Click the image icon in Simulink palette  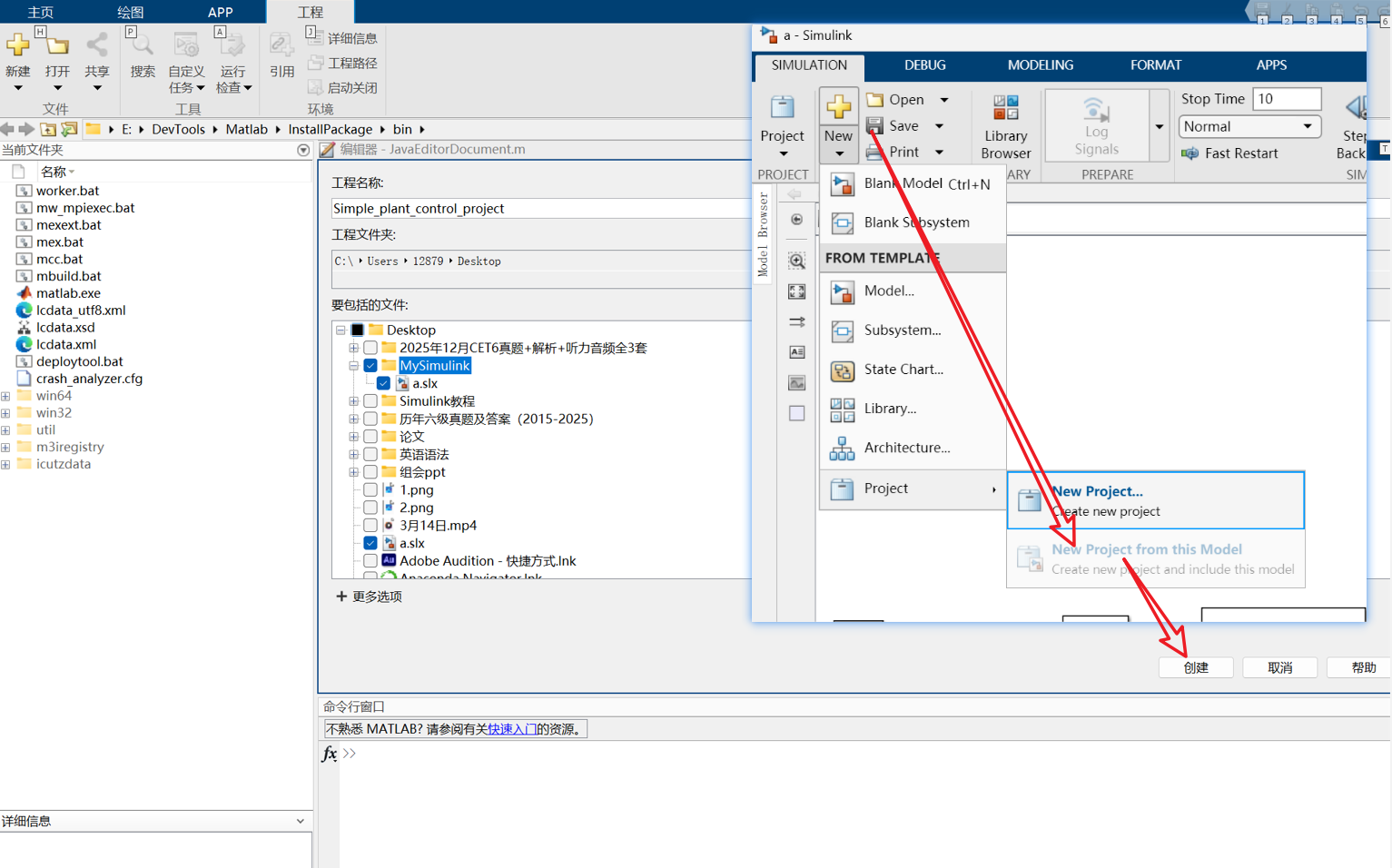[796, 383]
